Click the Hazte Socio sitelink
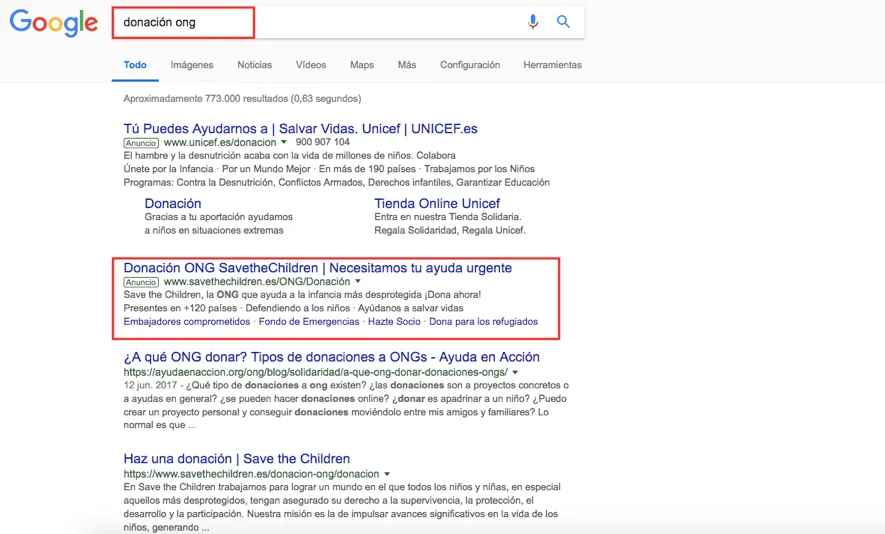 click(394, 321)
